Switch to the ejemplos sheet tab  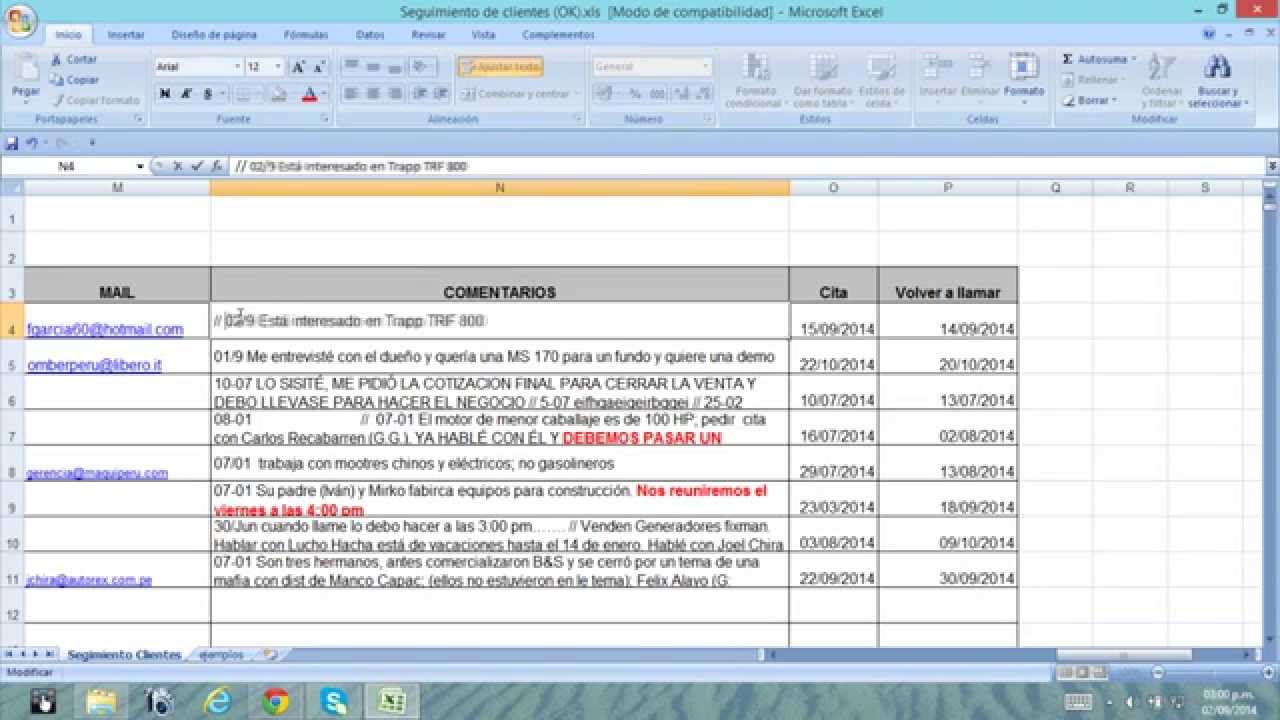[221, 655]
